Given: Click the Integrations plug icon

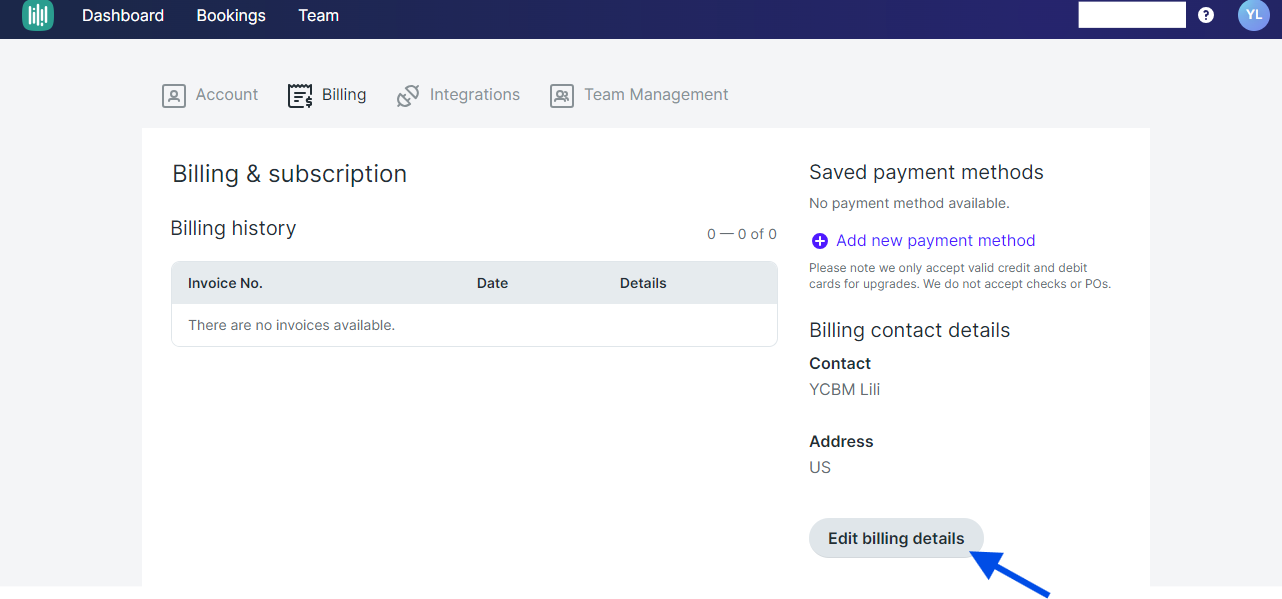Looking at the screenshot, I should coord(408,96).
